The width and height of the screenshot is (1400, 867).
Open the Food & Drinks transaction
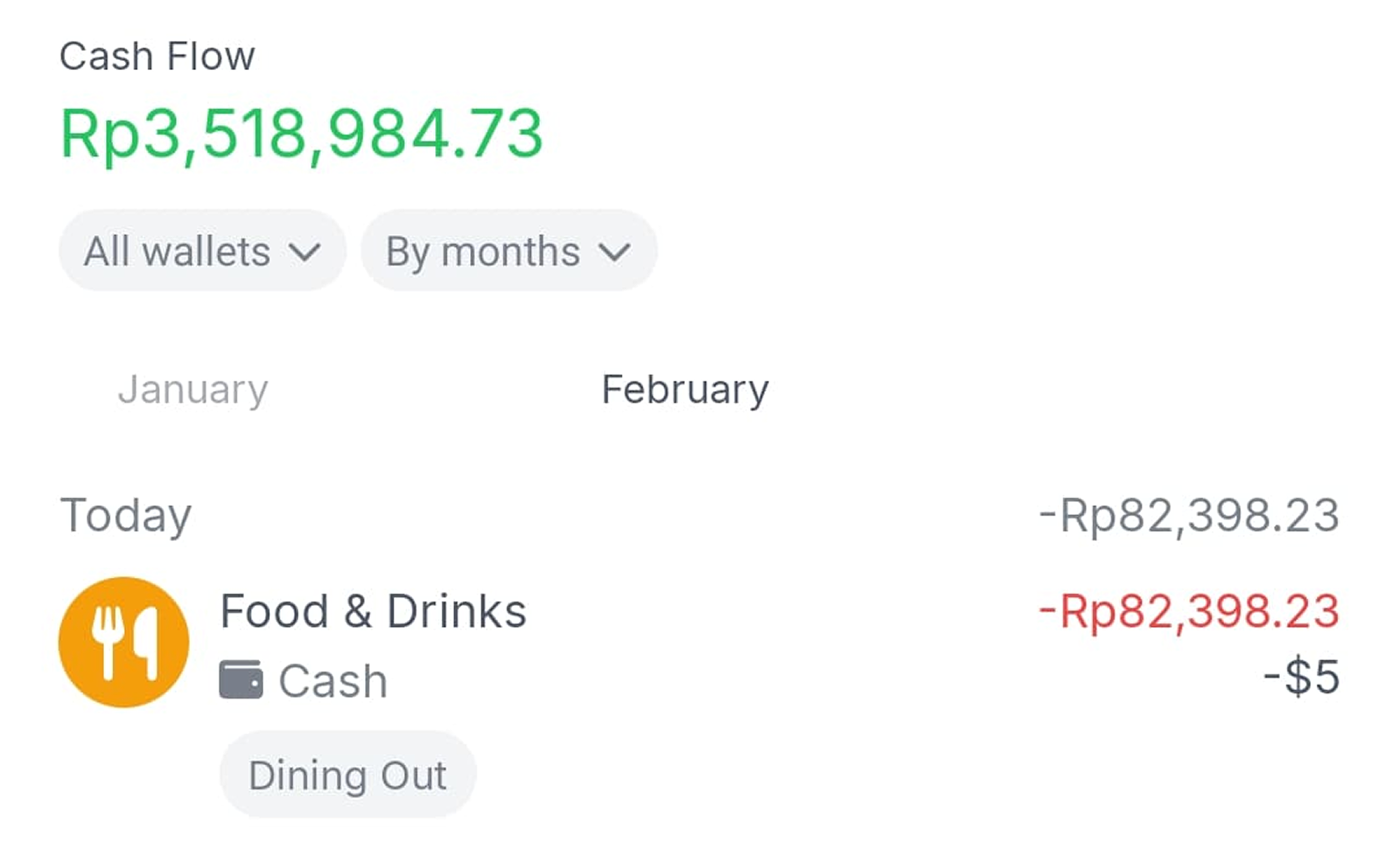[699, 642]
